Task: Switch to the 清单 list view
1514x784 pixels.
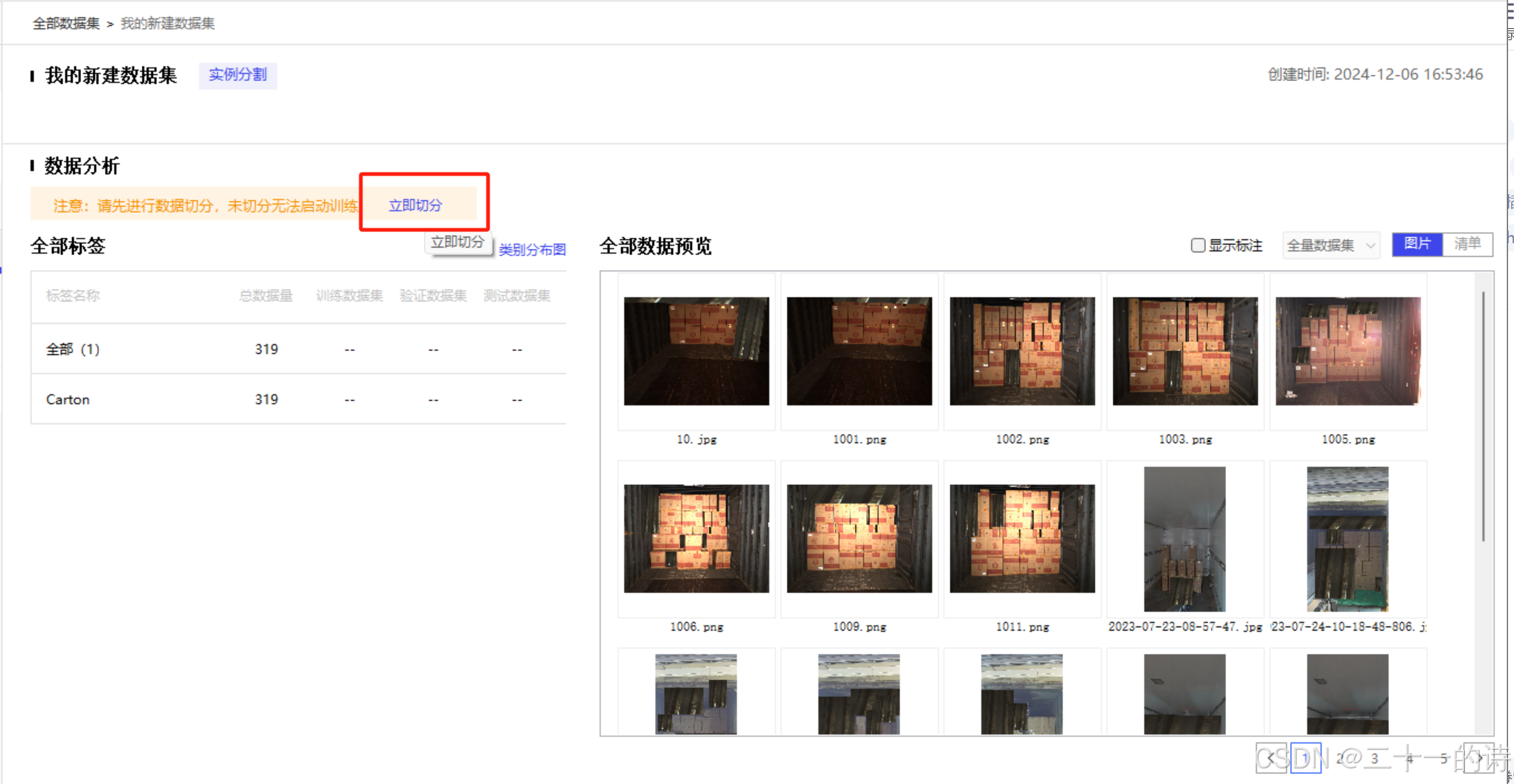Action: 1467,244
